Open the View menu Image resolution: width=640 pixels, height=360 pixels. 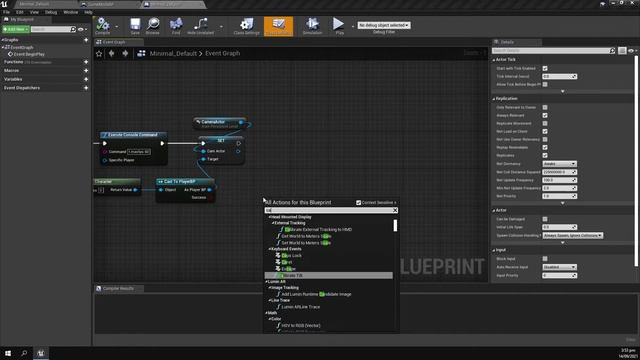[x=34, y=12]
